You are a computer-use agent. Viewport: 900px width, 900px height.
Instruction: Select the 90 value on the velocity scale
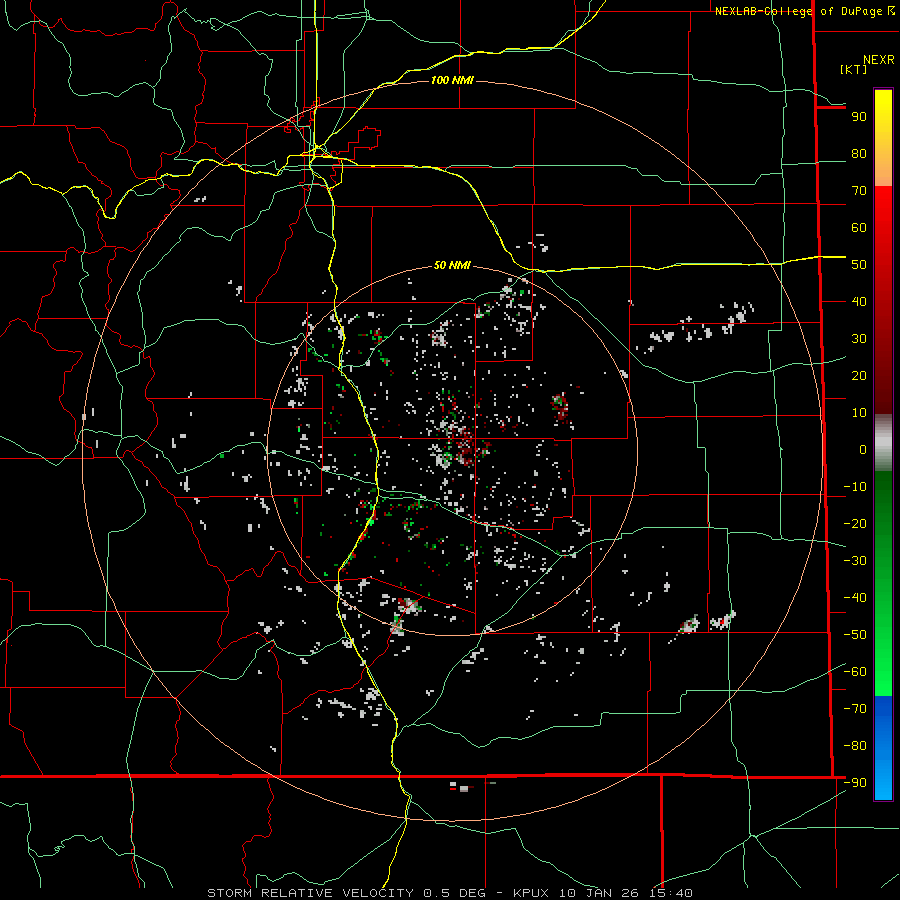[x=859, y=117]
